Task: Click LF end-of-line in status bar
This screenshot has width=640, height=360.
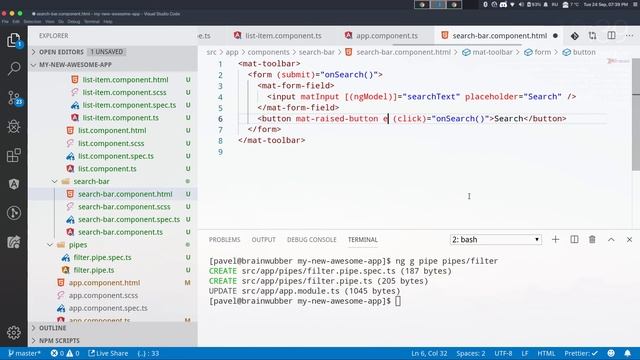Action: 525,353
